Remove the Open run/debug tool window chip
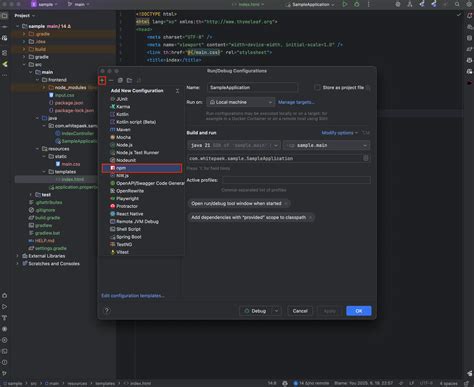Image resolution: width=474 pixels, height=387 pixels. point(286,203)
